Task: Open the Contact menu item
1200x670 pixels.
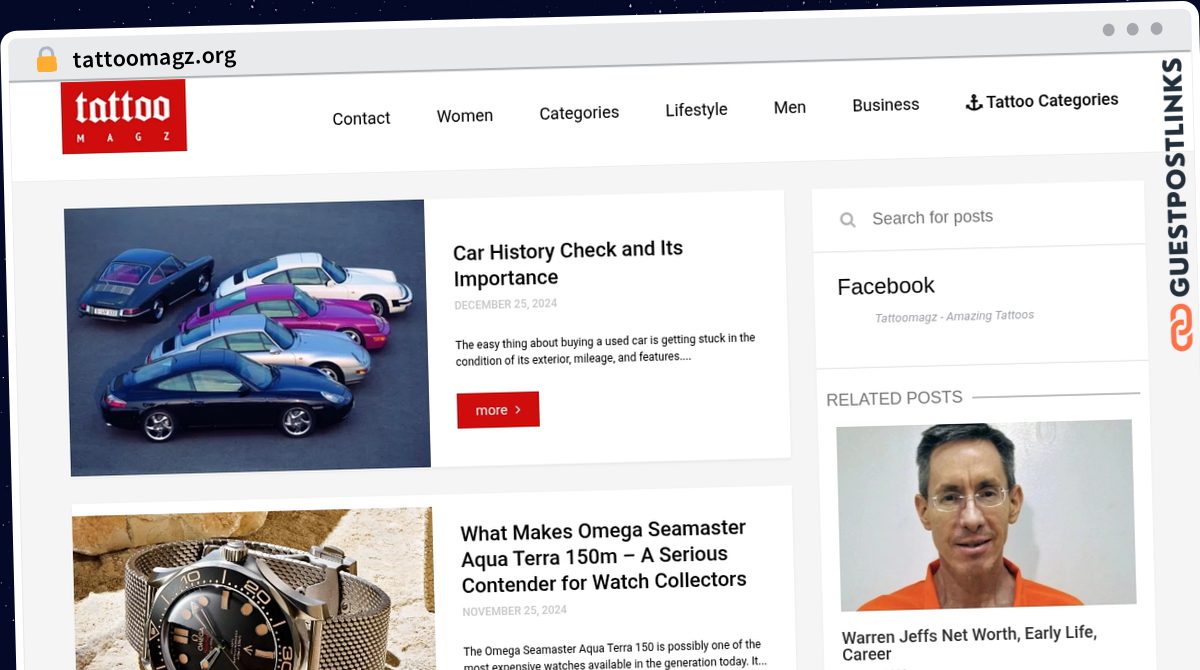Action: (x=361, y=118)
